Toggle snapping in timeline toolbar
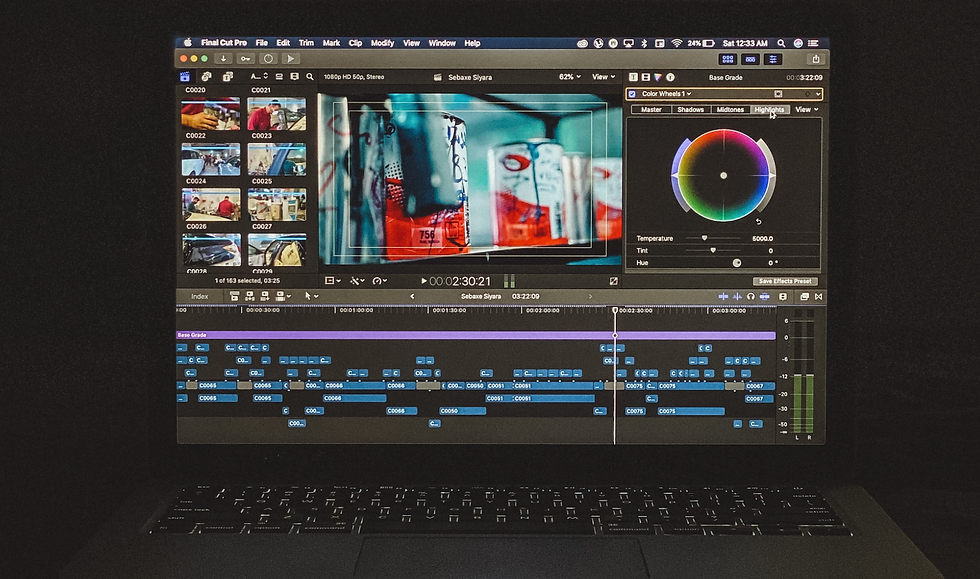980x579 pixels. pyautogui.click(x=764, y=296)
